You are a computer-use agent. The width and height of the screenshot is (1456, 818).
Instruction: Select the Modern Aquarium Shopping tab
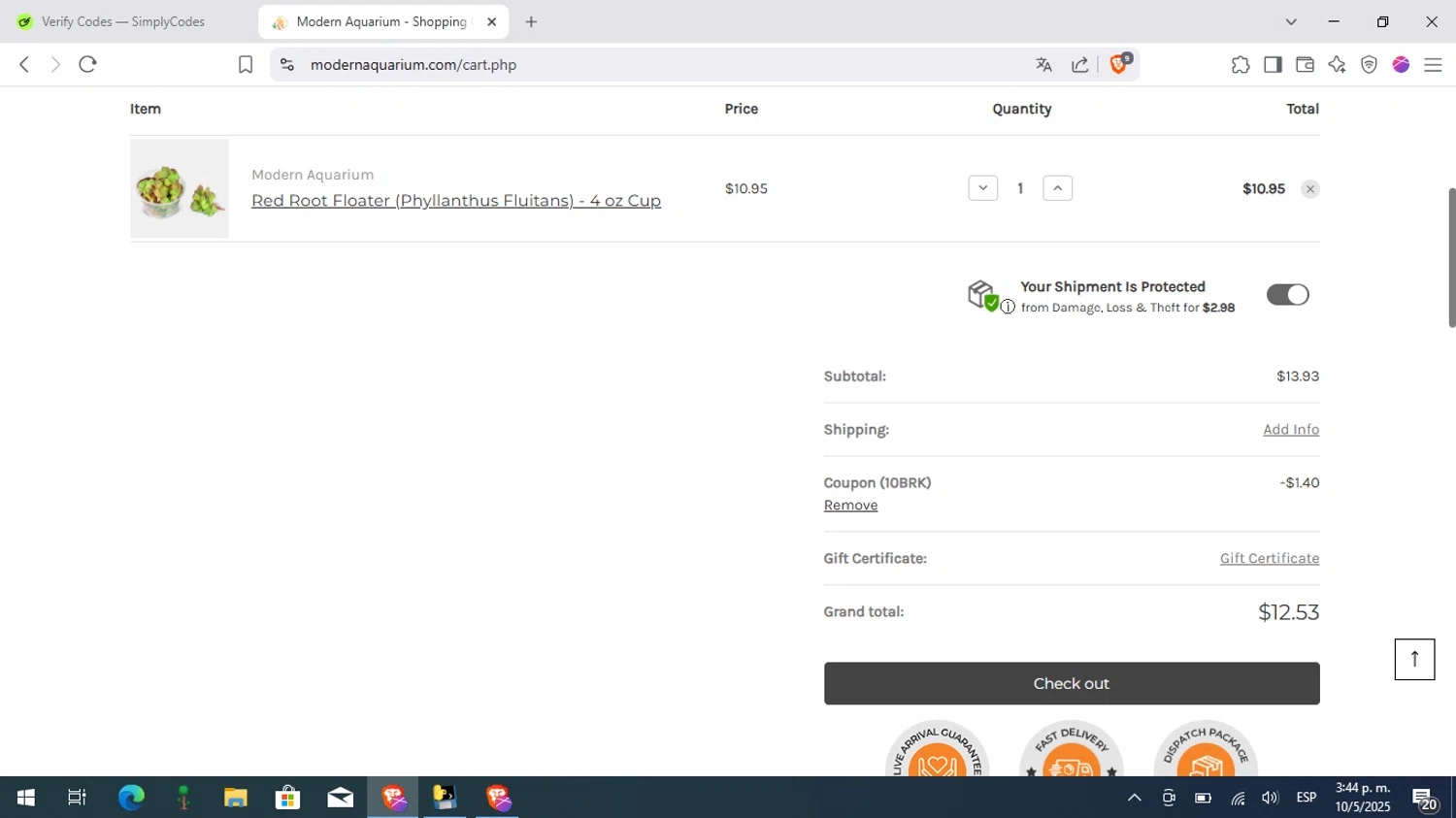point(383,21)
